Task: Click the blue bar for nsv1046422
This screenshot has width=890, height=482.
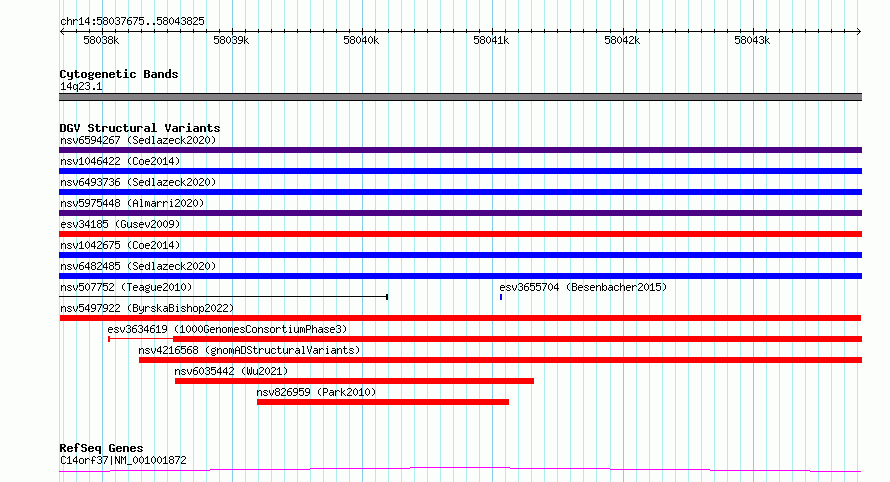Action: click(460, 171)
